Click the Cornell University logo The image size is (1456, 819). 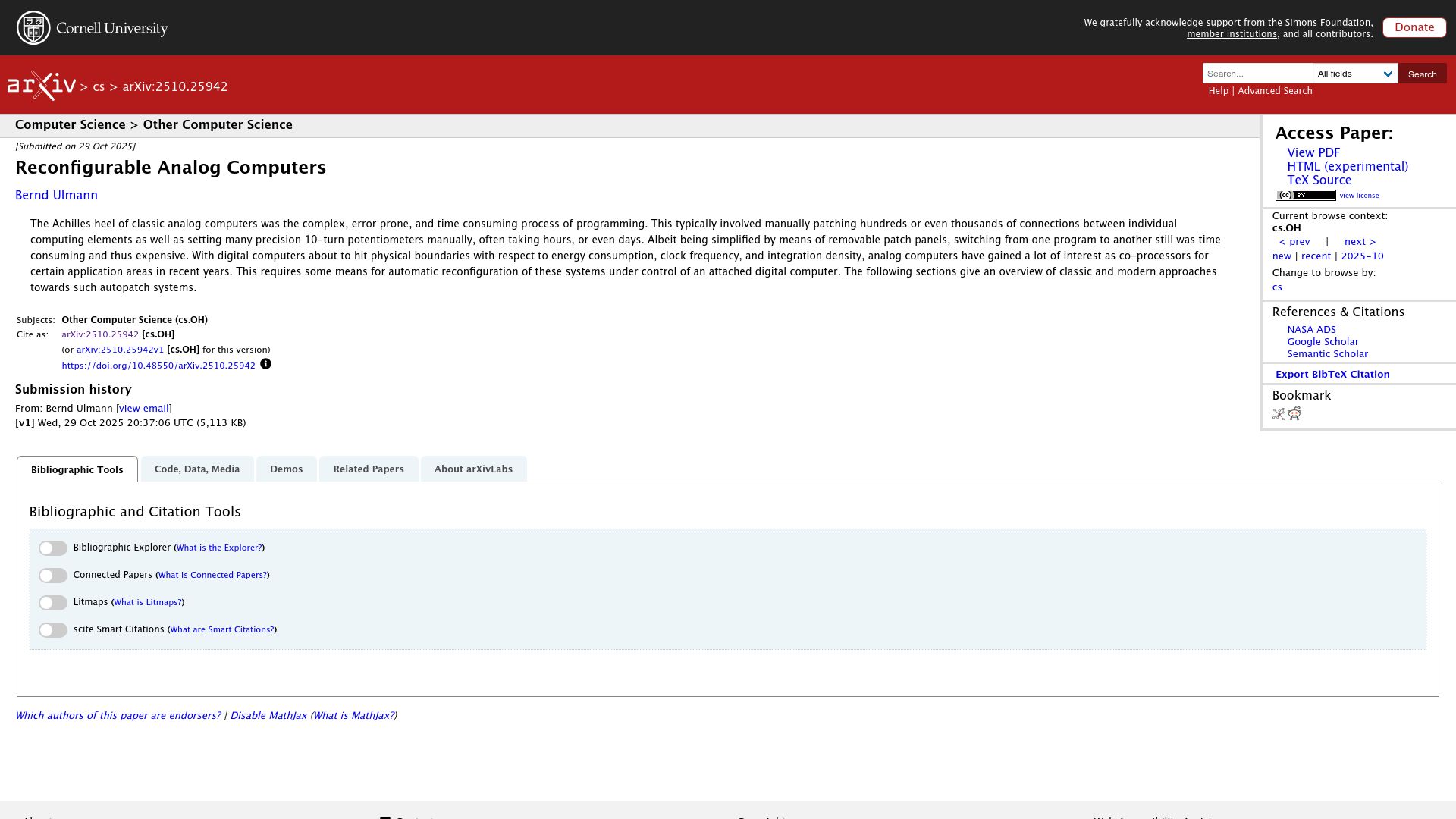click(92, 28)
